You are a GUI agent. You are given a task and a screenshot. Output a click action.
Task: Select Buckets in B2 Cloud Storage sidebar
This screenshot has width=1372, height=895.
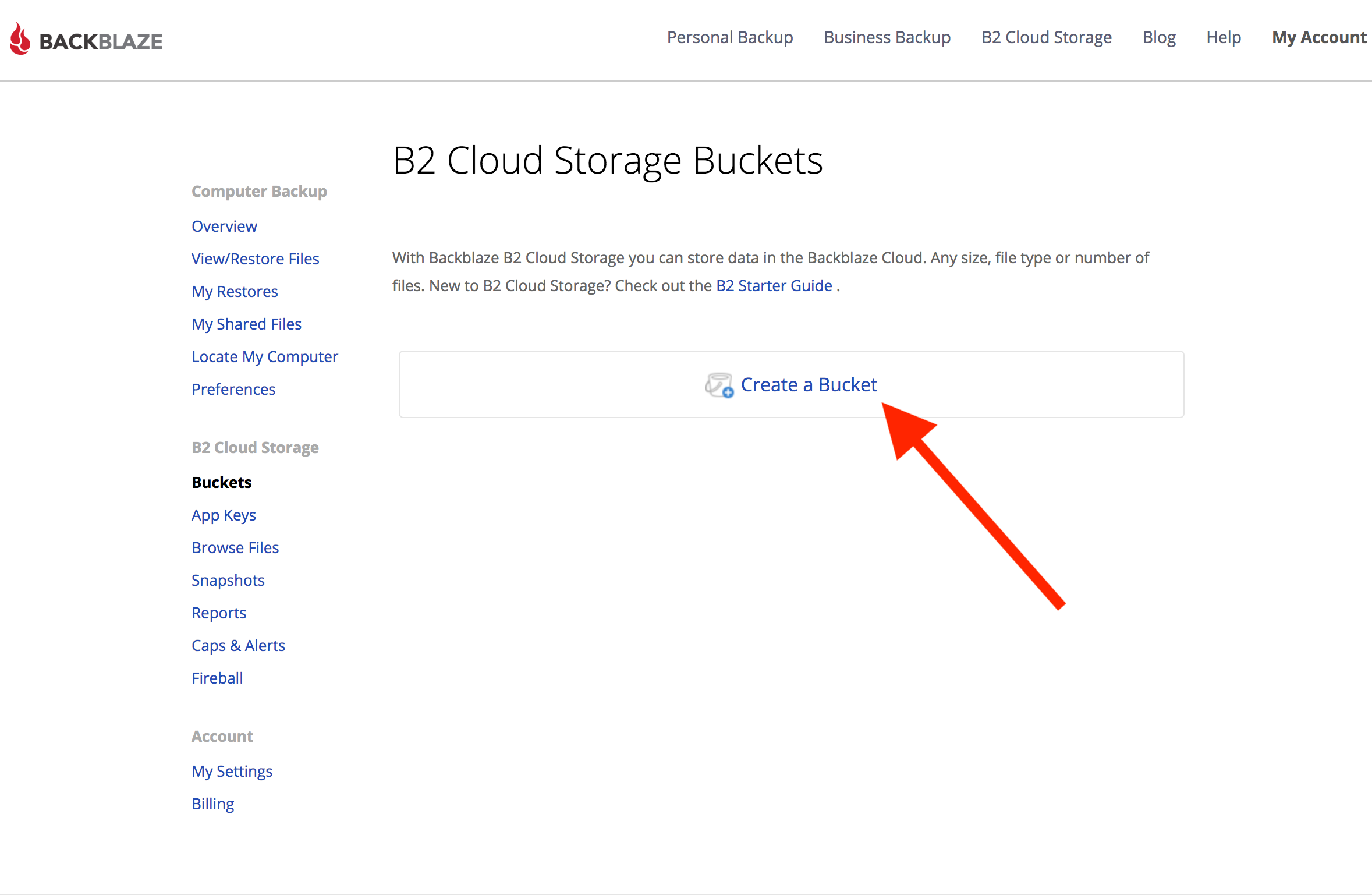coord(222,482)
